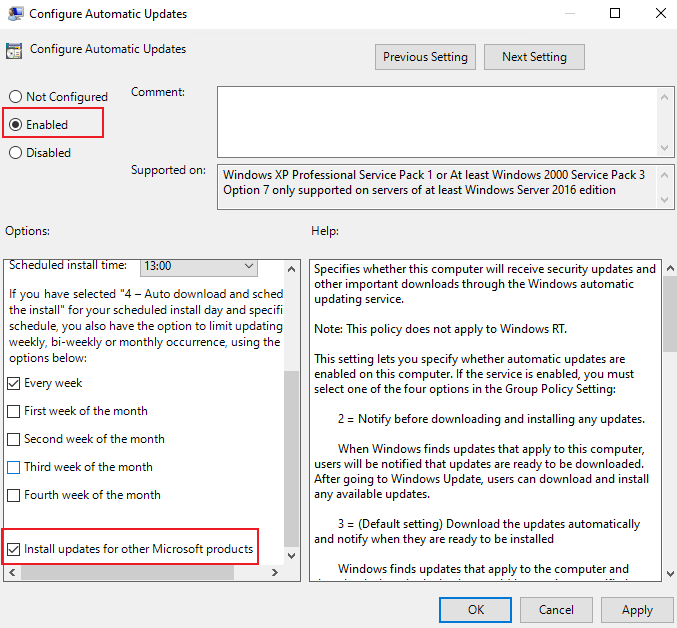The image size is (677, 628).
Task: Click the policy setting icon beside heading
Action: tap(14, 50)
